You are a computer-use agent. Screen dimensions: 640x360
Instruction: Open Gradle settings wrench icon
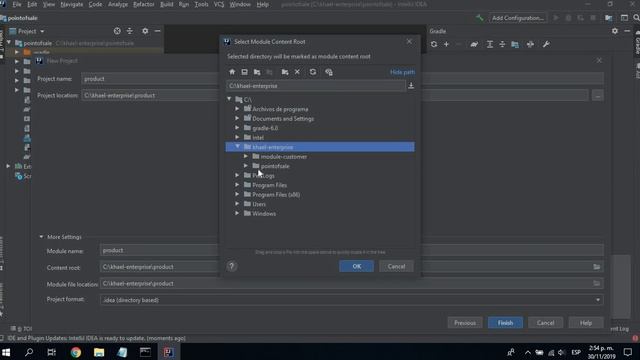[x=546, y=44]
